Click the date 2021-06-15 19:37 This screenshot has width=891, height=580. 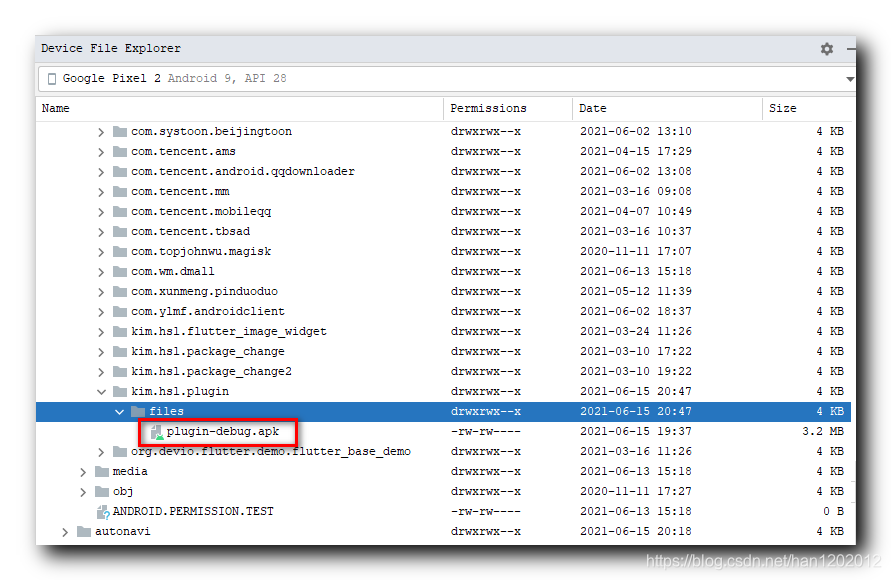click(x=636, y=431)
